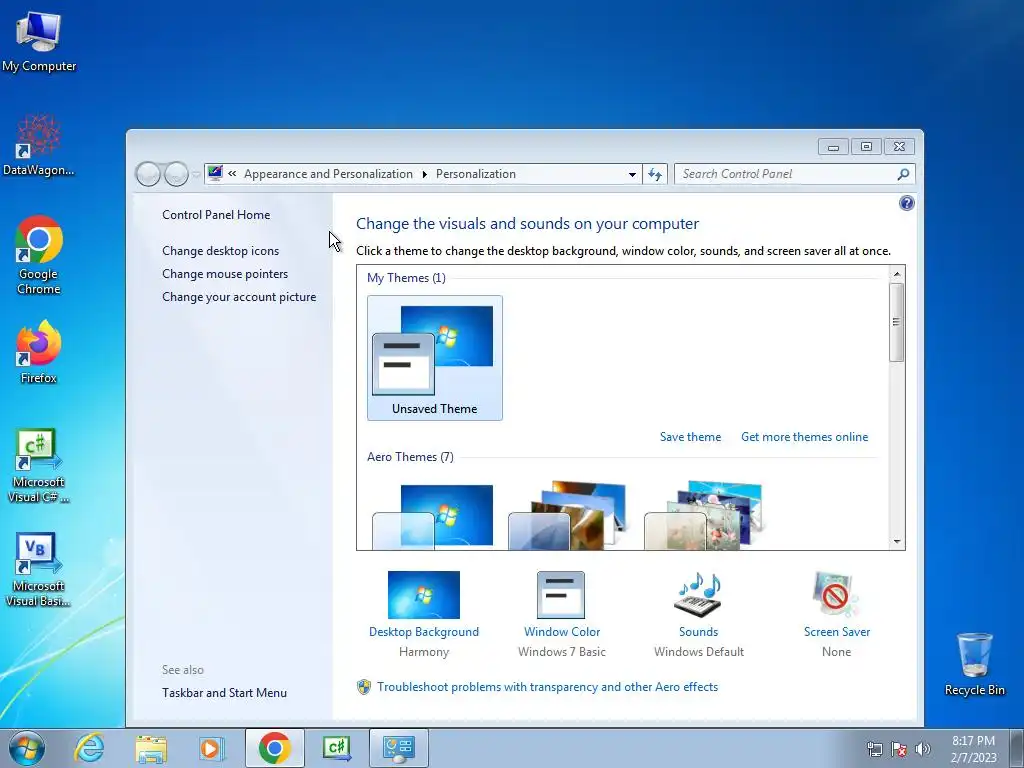Click the Forward navigation arrow button
1024x768 pixels.
176,174
